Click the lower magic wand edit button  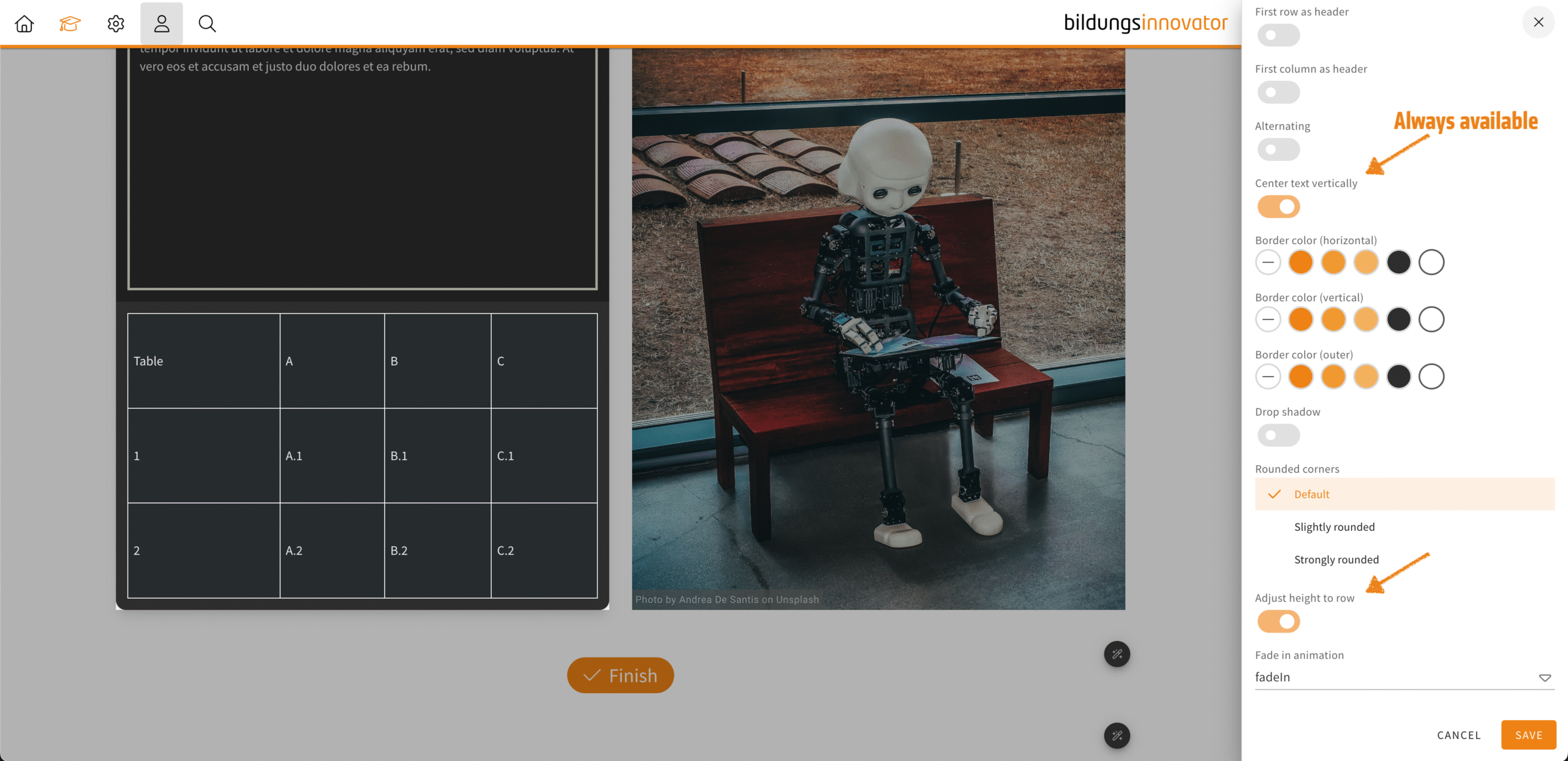[1117, 735]
